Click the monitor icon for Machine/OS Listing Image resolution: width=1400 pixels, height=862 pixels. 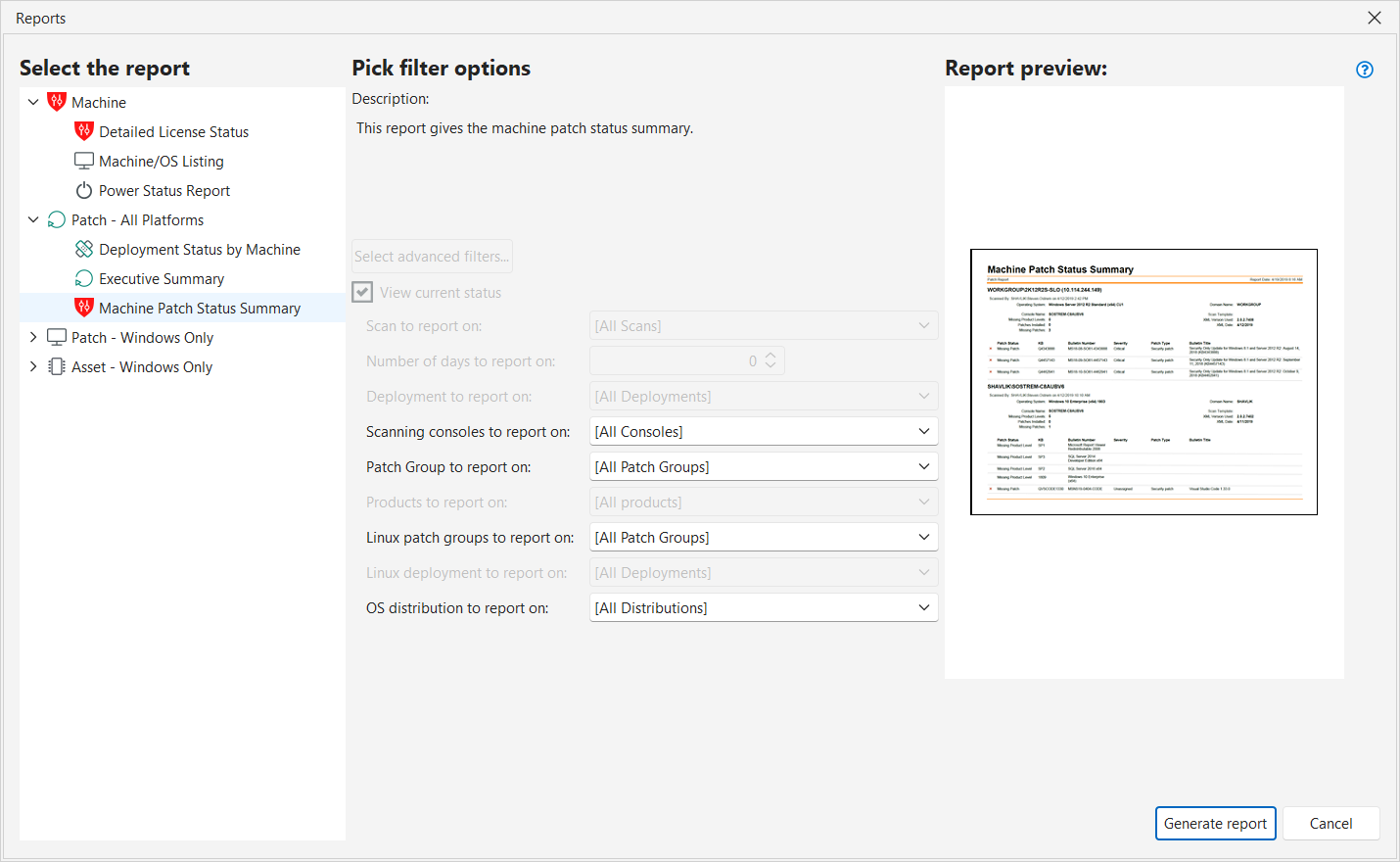pyautogui.click(x=84, y=161)
